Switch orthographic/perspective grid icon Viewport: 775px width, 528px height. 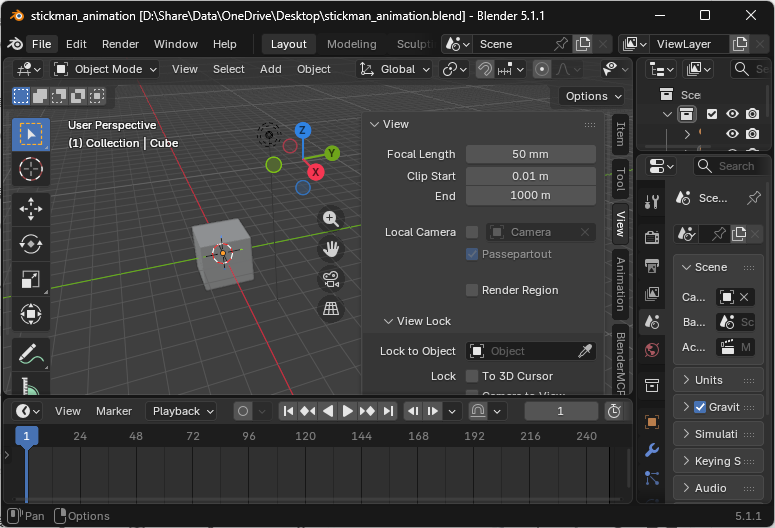tap(331, 309)
